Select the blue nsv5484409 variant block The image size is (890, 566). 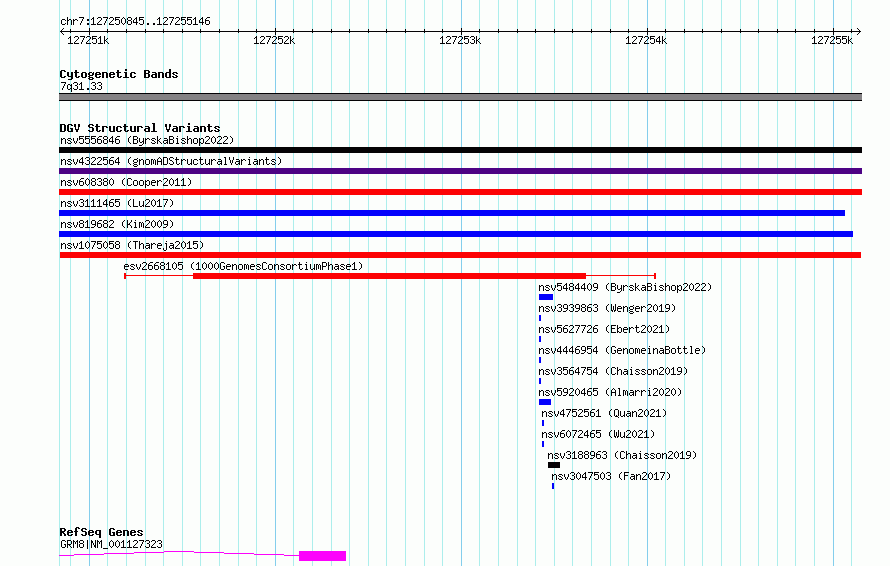tap(545, 297)
